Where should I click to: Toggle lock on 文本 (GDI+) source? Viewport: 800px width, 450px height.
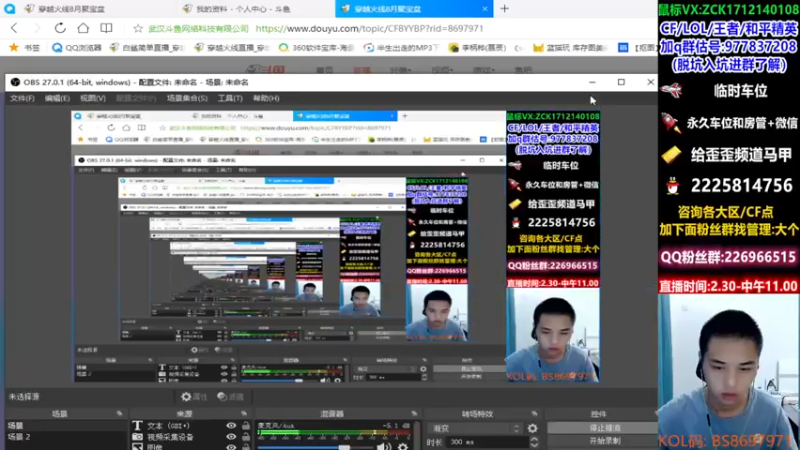(246, 426)
